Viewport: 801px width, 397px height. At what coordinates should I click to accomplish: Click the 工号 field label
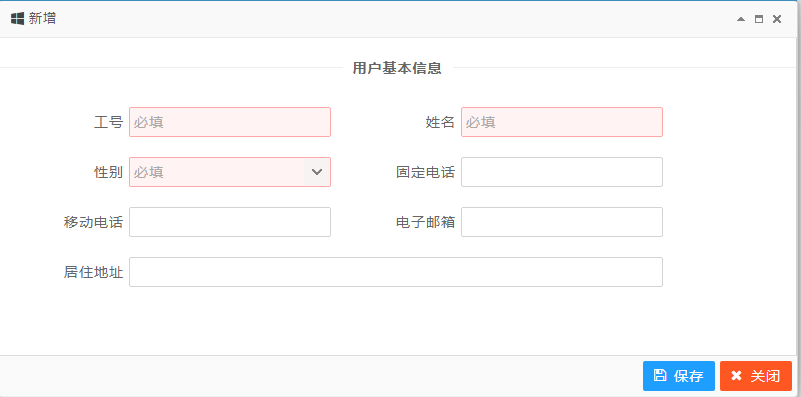point(108,123)
